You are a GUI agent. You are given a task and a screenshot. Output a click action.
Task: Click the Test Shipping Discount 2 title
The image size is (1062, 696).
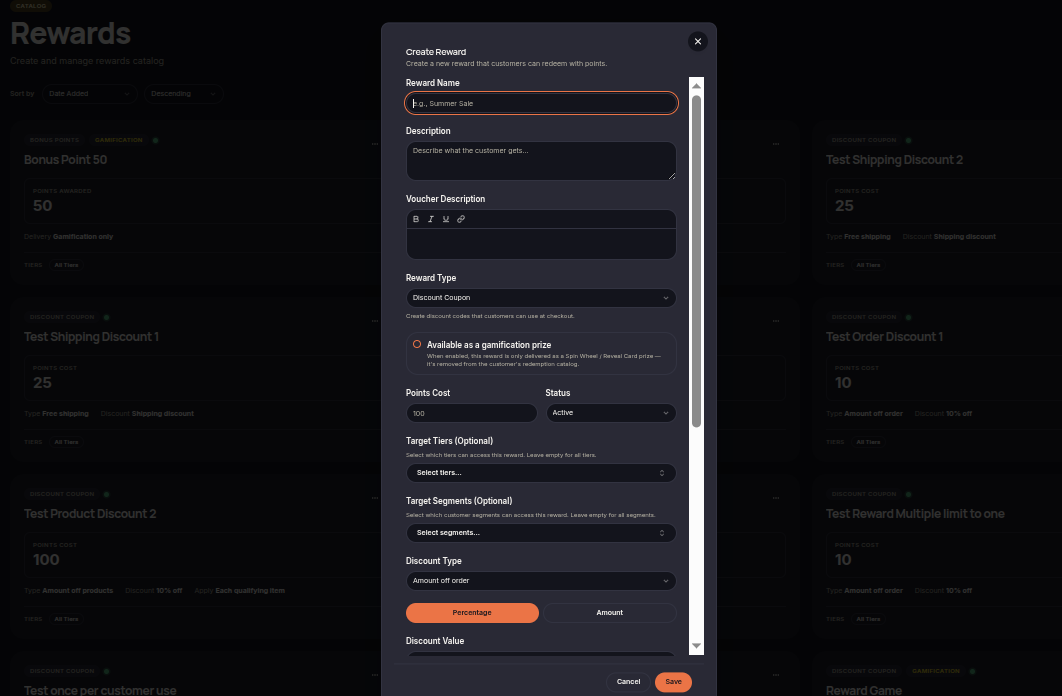(x=894, y=160)
